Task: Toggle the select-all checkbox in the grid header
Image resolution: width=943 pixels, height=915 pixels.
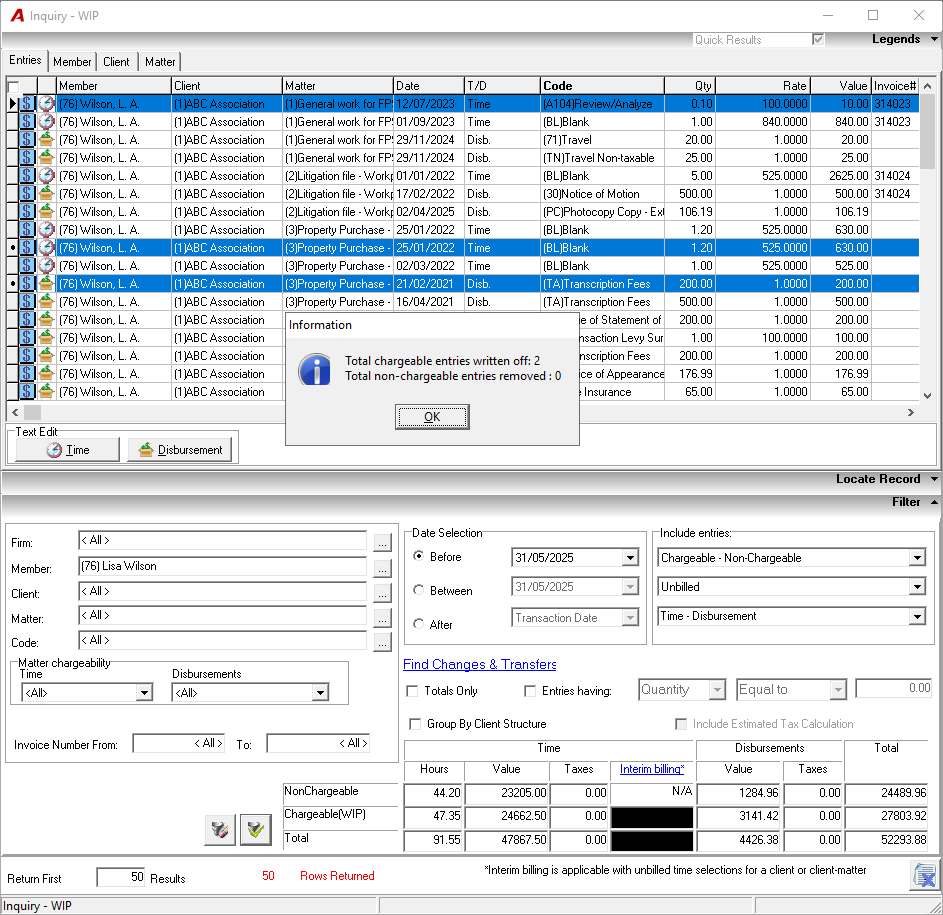Action: tap(13, 86)
